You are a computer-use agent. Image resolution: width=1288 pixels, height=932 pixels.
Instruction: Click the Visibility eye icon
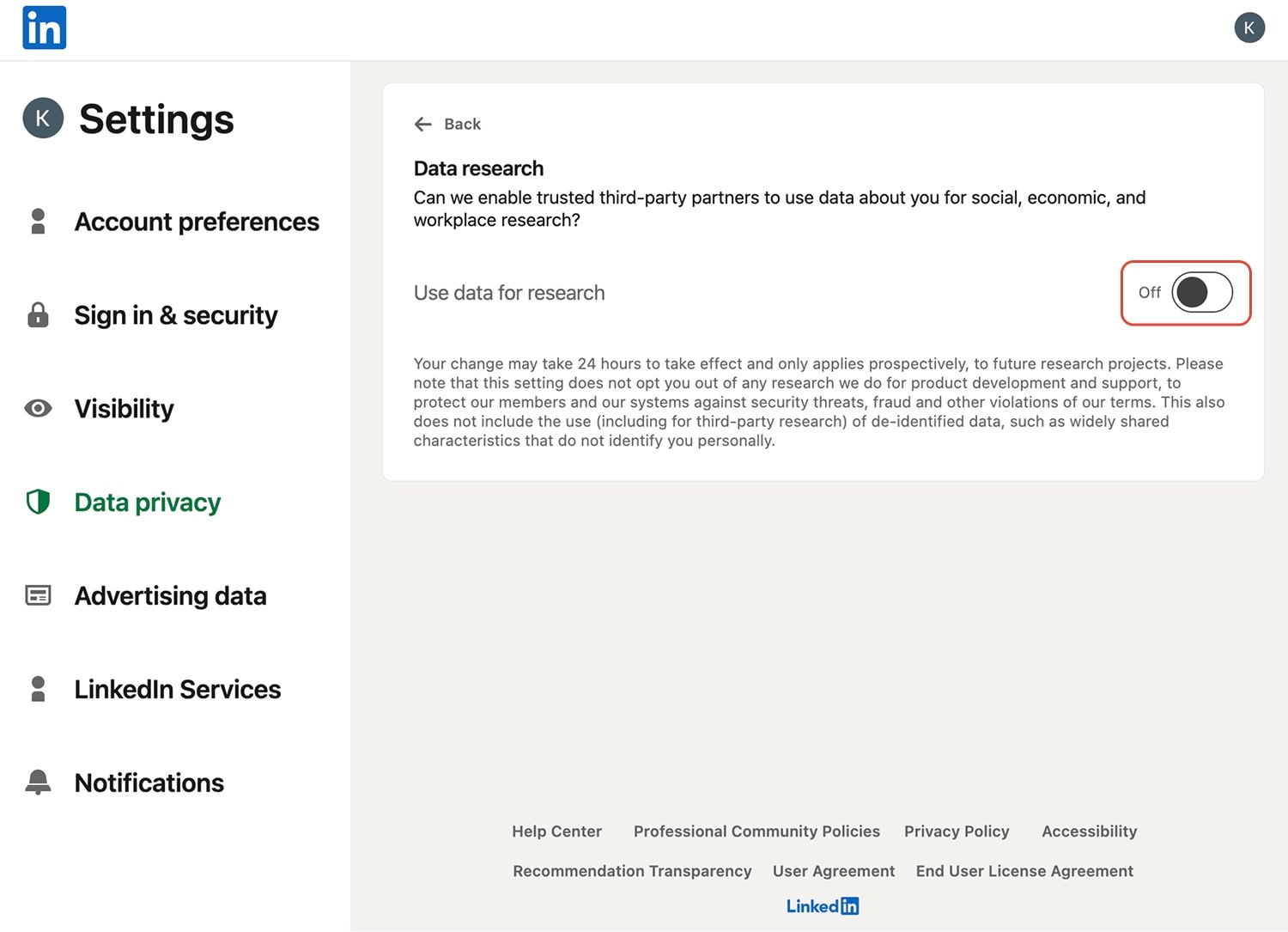click(38, 409)
